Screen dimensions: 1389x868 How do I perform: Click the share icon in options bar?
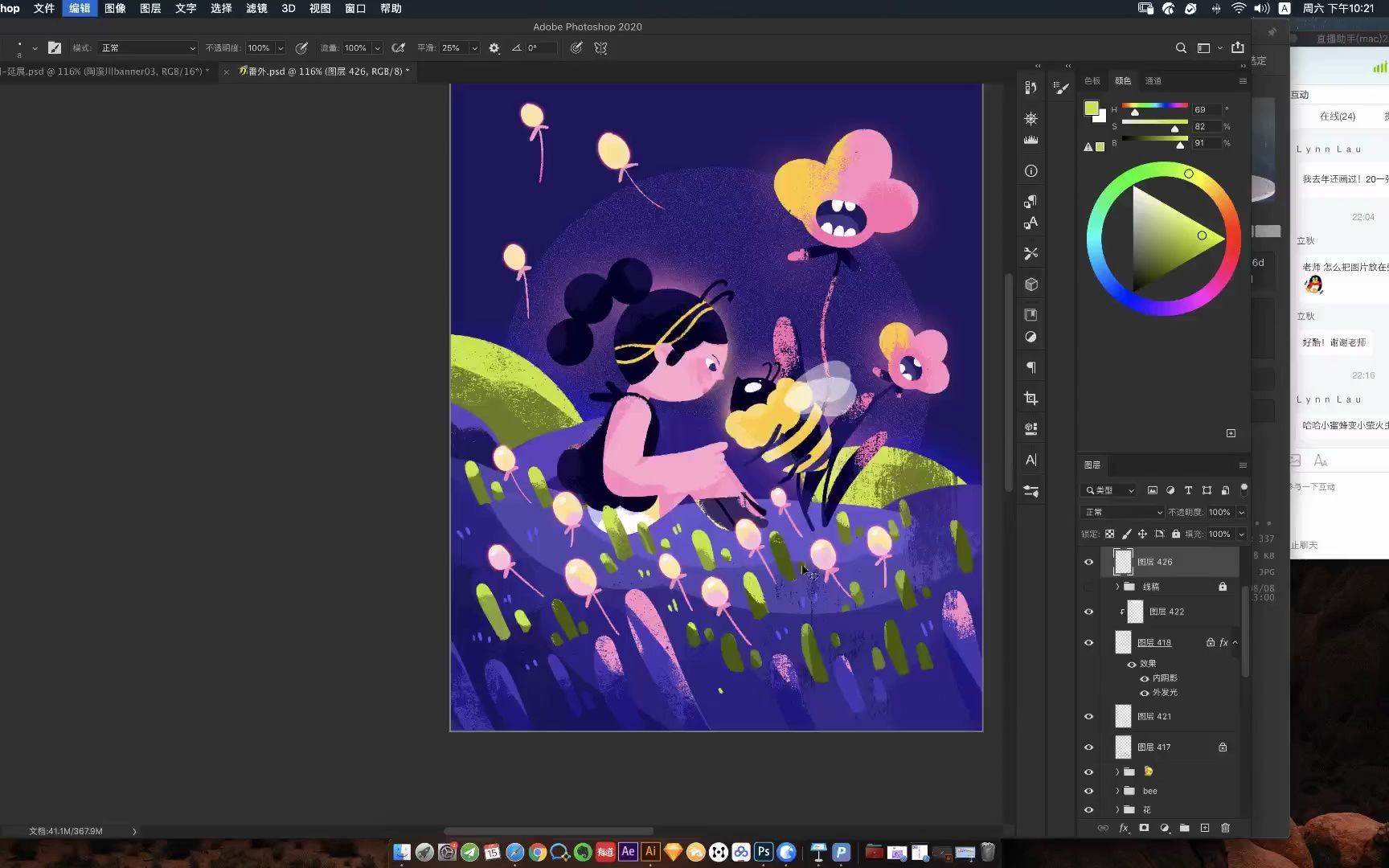1237,47
